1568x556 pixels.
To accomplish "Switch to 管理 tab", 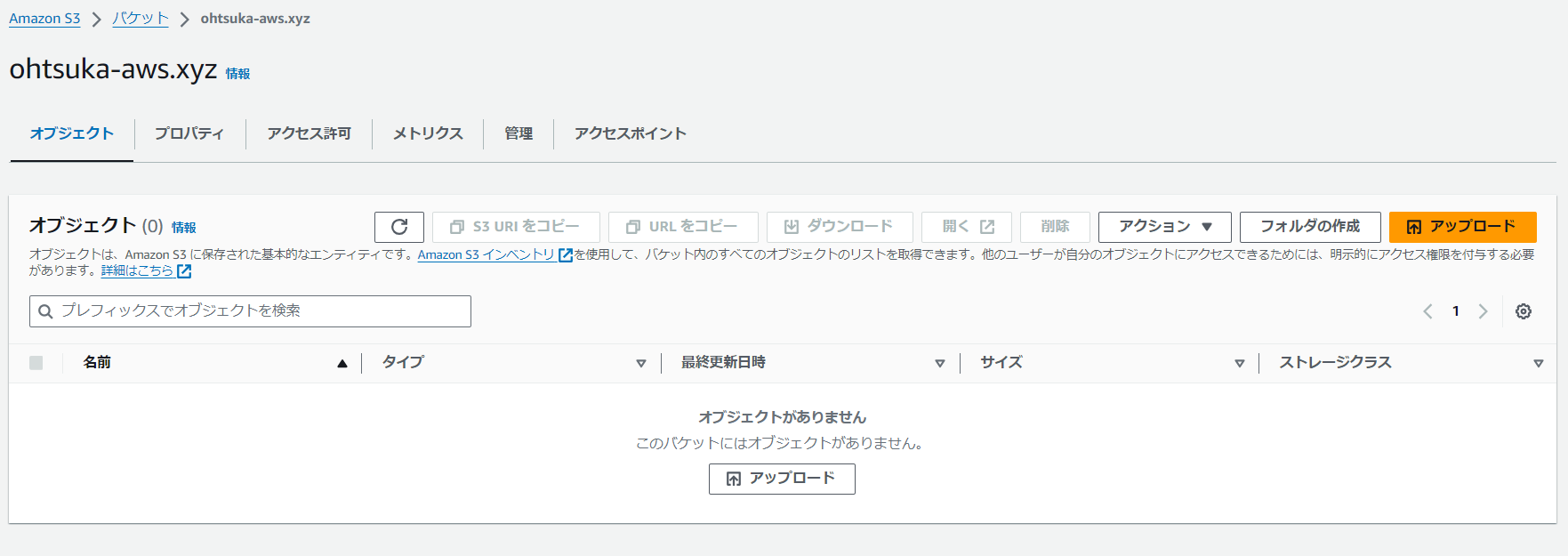I will coord(519,133).
